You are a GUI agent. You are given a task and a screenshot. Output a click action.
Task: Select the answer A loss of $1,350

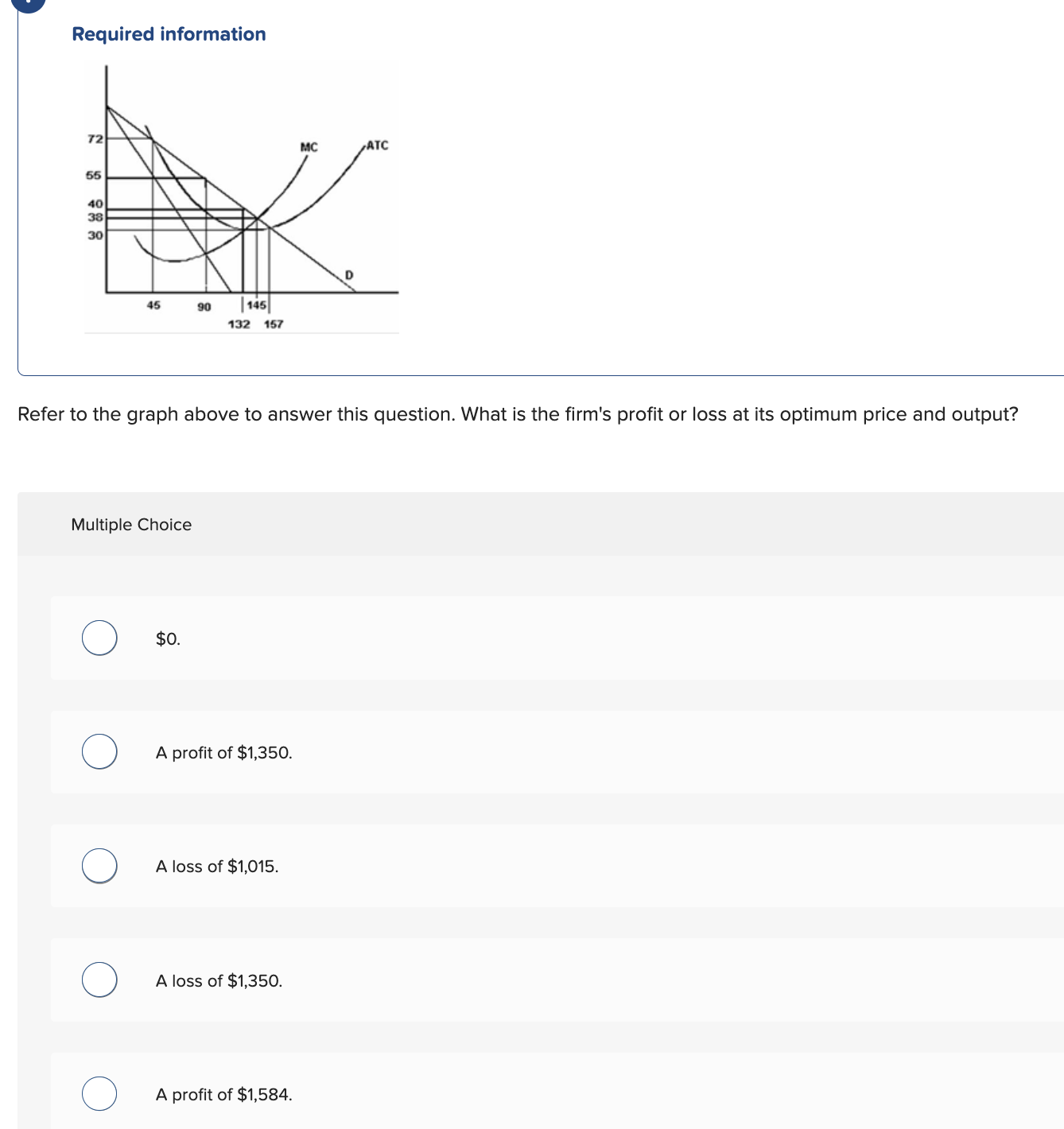click(x=99, y=980)
